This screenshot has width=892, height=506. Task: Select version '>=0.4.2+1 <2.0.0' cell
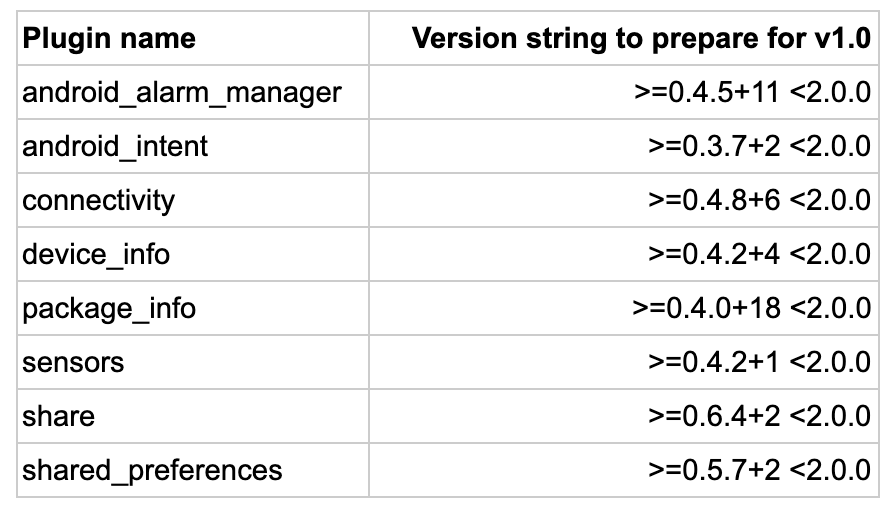624,362
